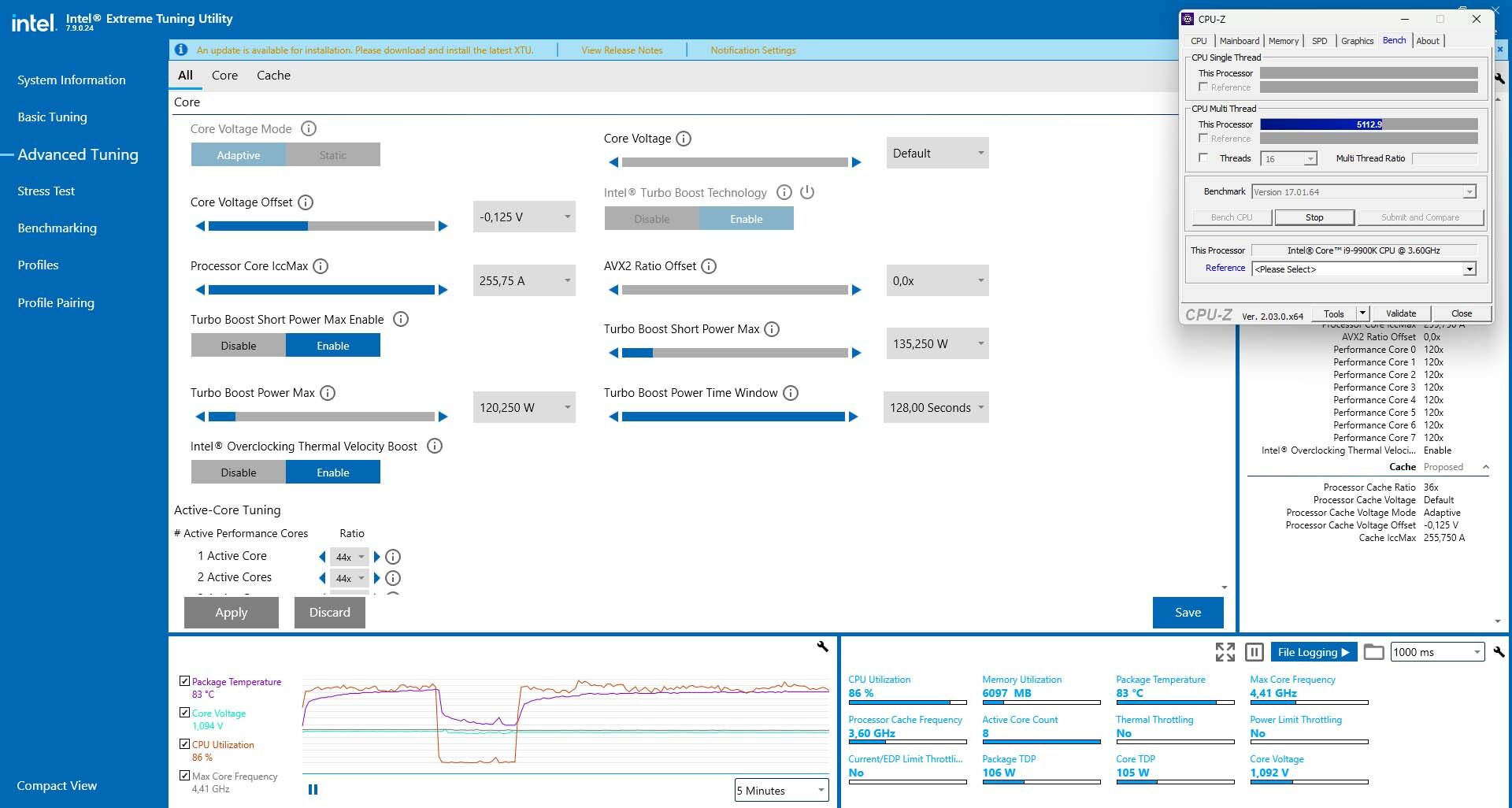
Task: View Turbo Boost Short Power Max Enable info
Action: pos(401,319)
